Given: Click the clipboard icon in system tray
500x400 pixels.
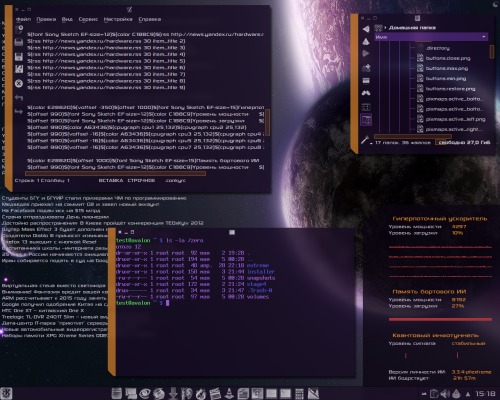Looking at the screenshot, I should click(434, 394).
